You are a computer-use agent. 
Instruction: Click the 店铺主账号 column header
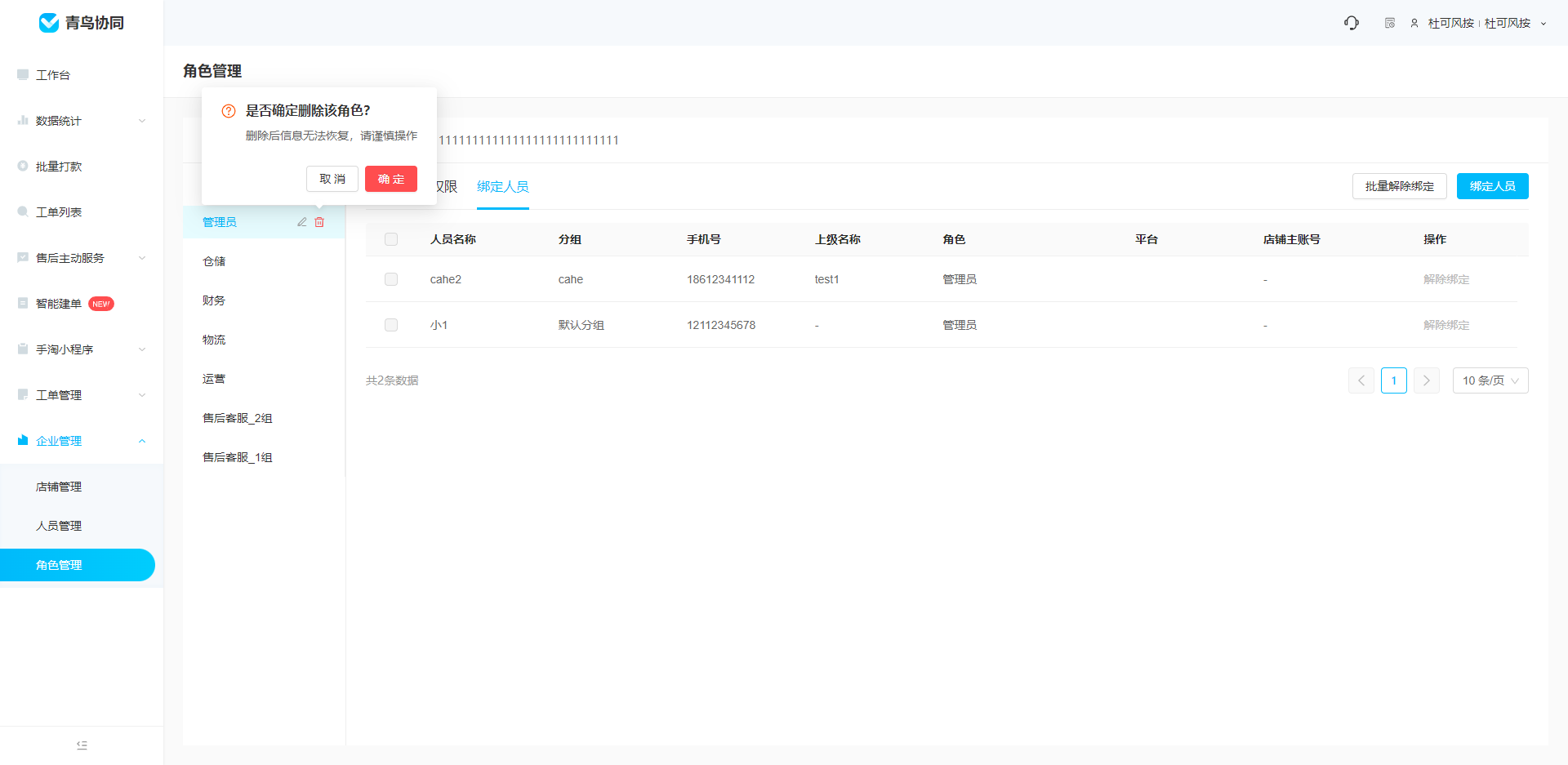(x=1292, y=239)
